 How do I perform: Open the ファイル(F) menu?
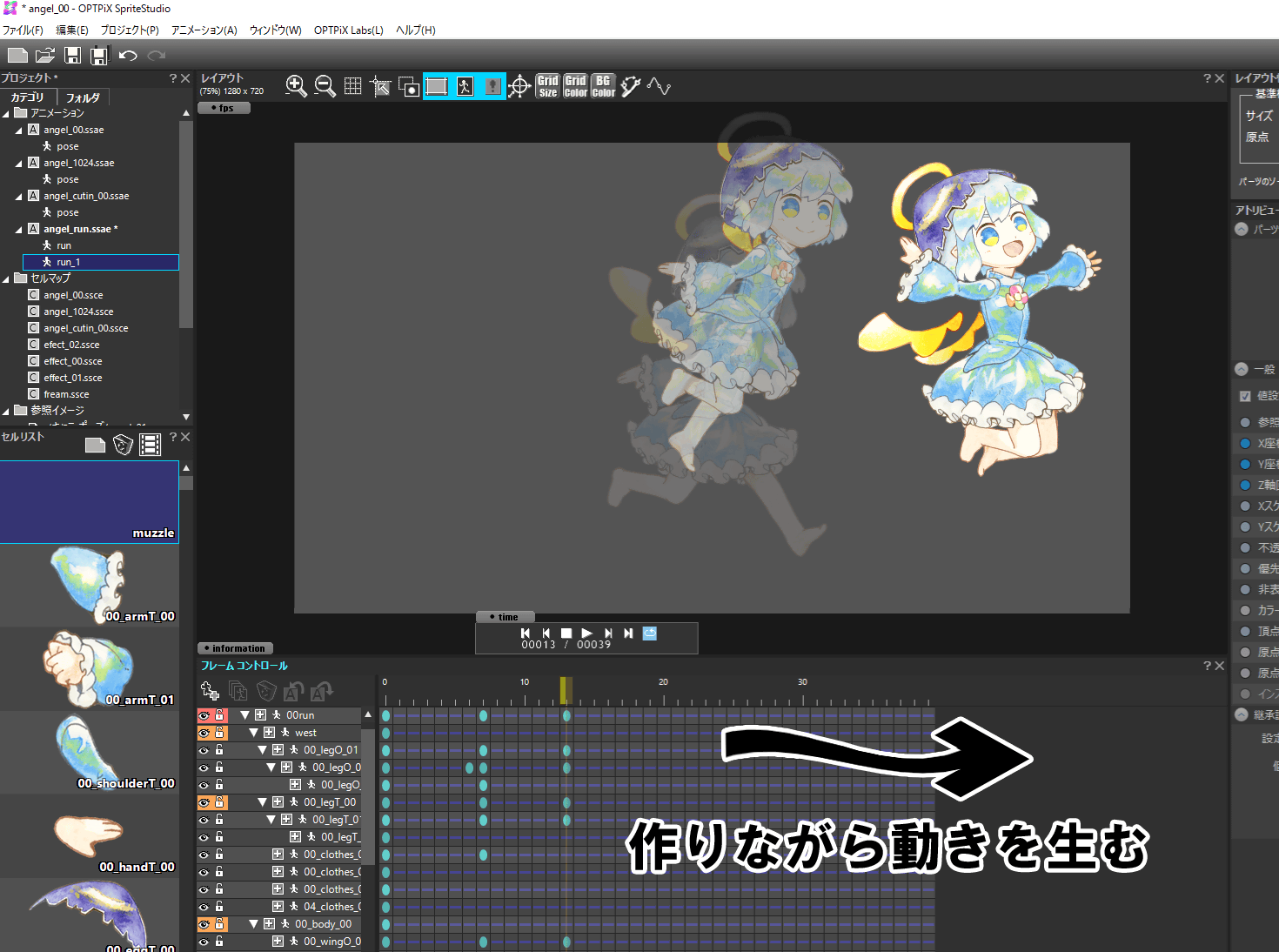23,30
